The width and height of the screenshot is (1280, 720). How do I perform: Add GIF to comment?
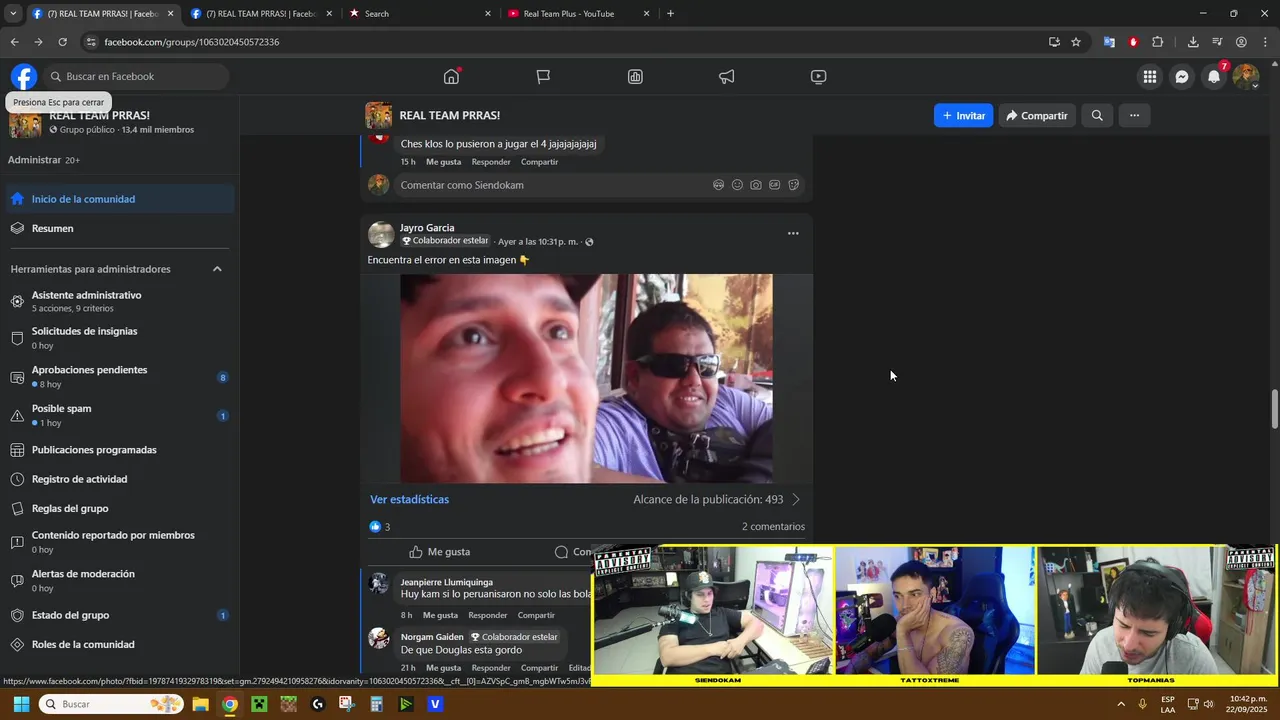tap(775, 185)
